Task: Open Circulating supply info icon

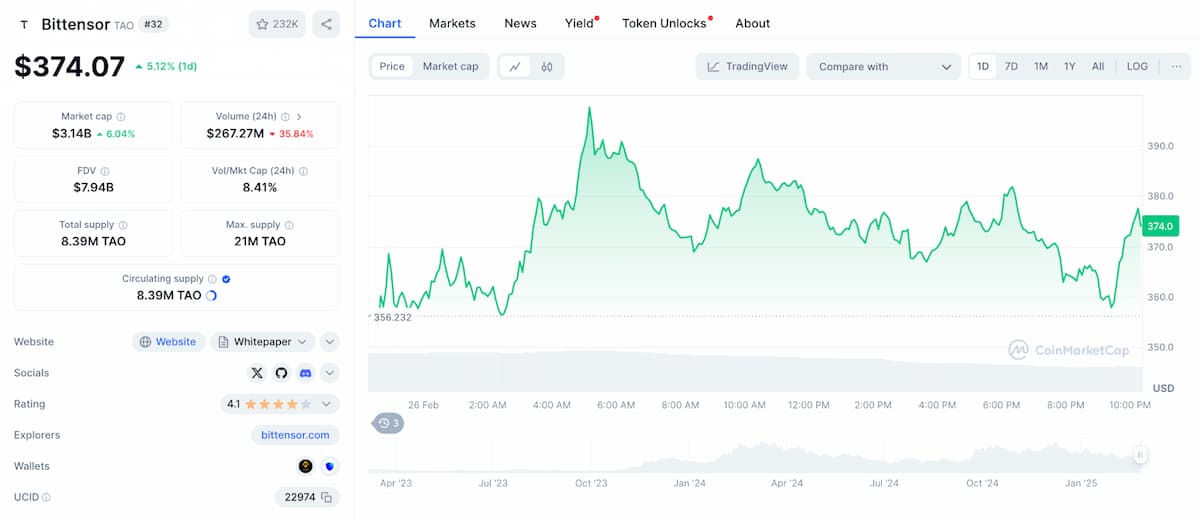Action: point(212,279)
